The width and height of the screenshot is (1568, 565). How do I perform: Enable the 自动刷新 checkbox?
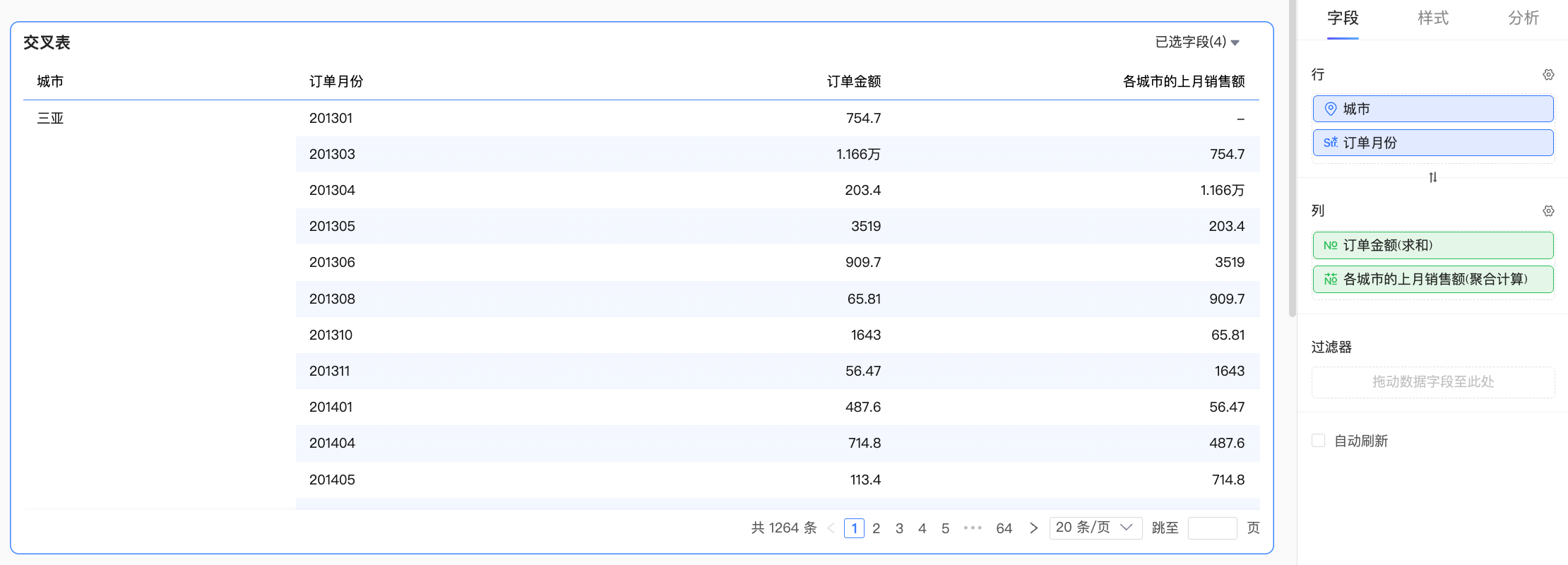point(1318,441)
